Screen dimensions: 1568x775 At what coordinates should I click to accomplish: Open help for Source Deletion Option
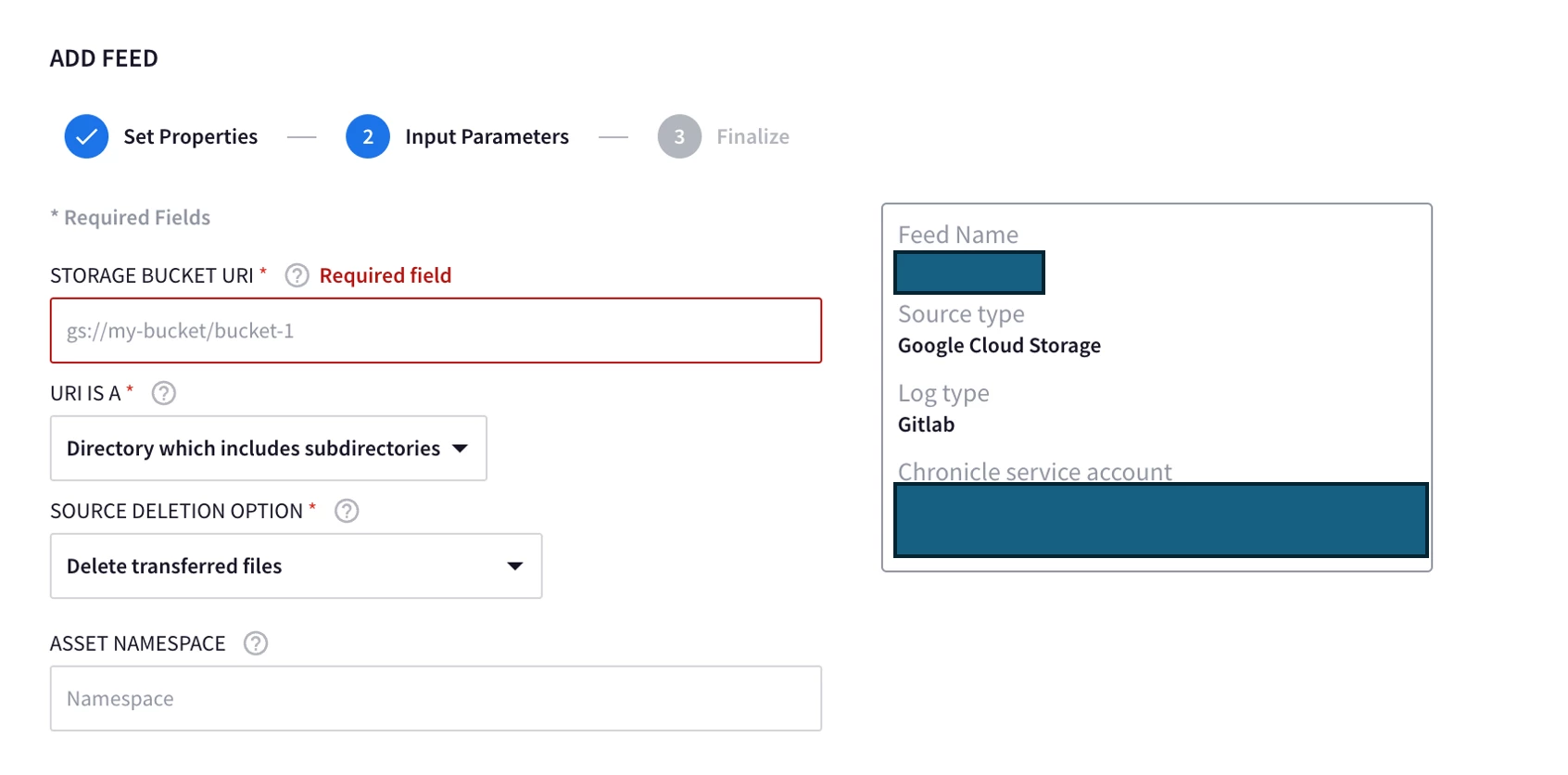tap(347, 511)
